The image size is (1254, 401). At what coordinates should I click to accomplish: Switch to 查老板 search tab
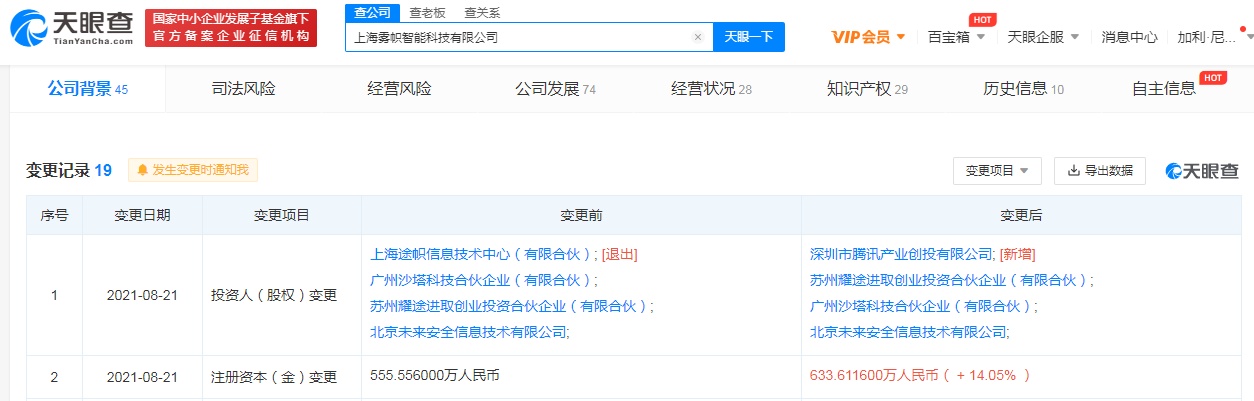pyautogui.click(x=427, y=12)
